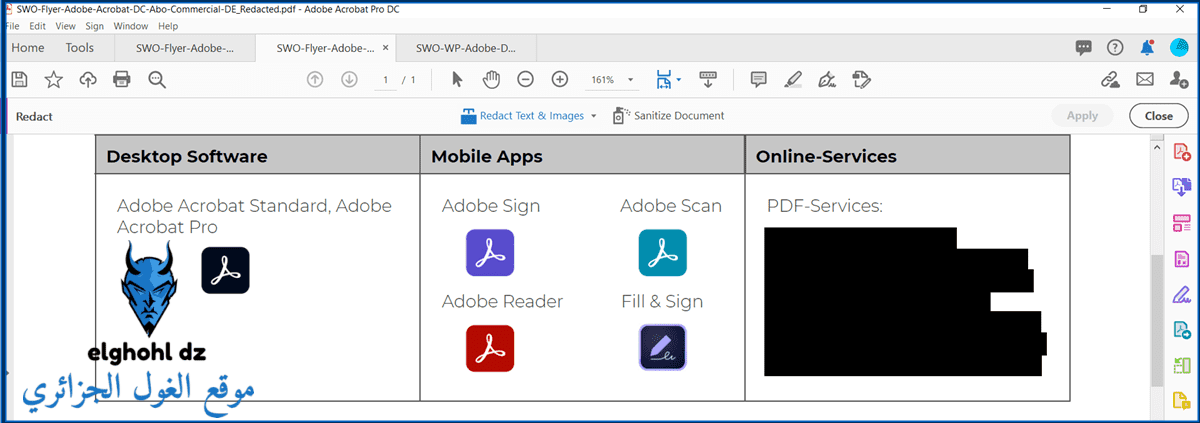Screen dimensions: 1200x423
Task: Open Create PDF tool in right pane
Action: (1181, 152)
